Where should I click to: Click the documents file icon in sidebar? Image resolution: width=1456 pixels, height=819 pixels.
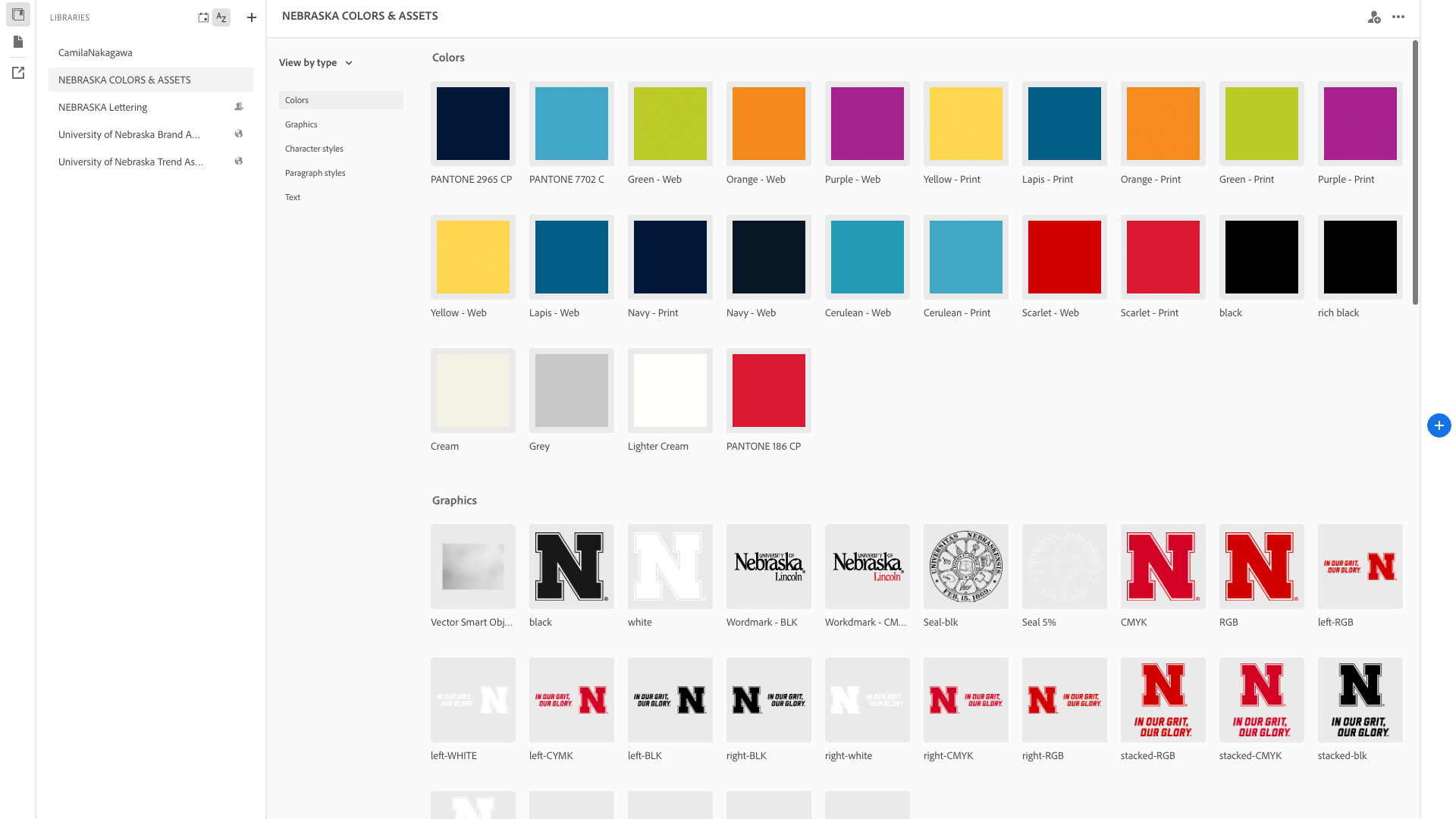pyautogui.click(x=18, y=42)
